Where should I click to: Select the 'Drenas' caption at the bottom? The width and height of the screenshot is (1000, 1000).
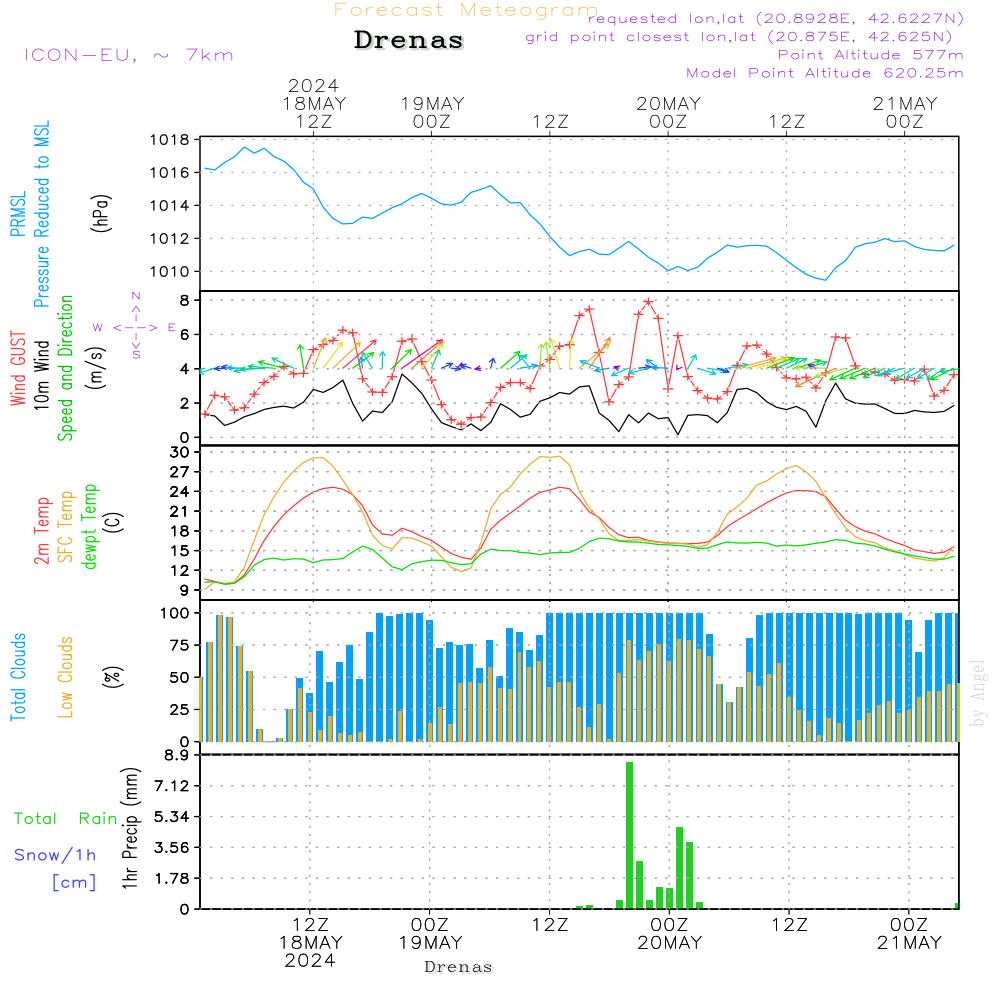[x=459, y=967]
